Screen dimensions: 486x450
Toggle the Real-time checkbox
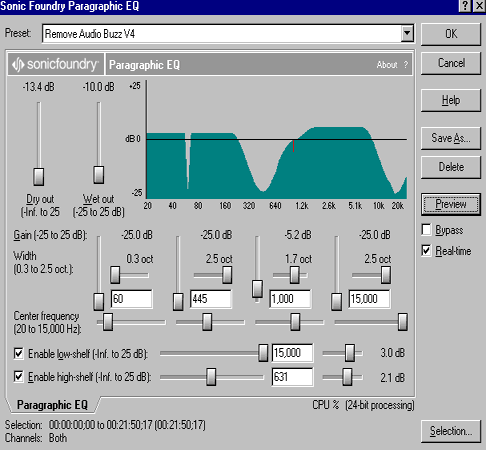(426, 250)
